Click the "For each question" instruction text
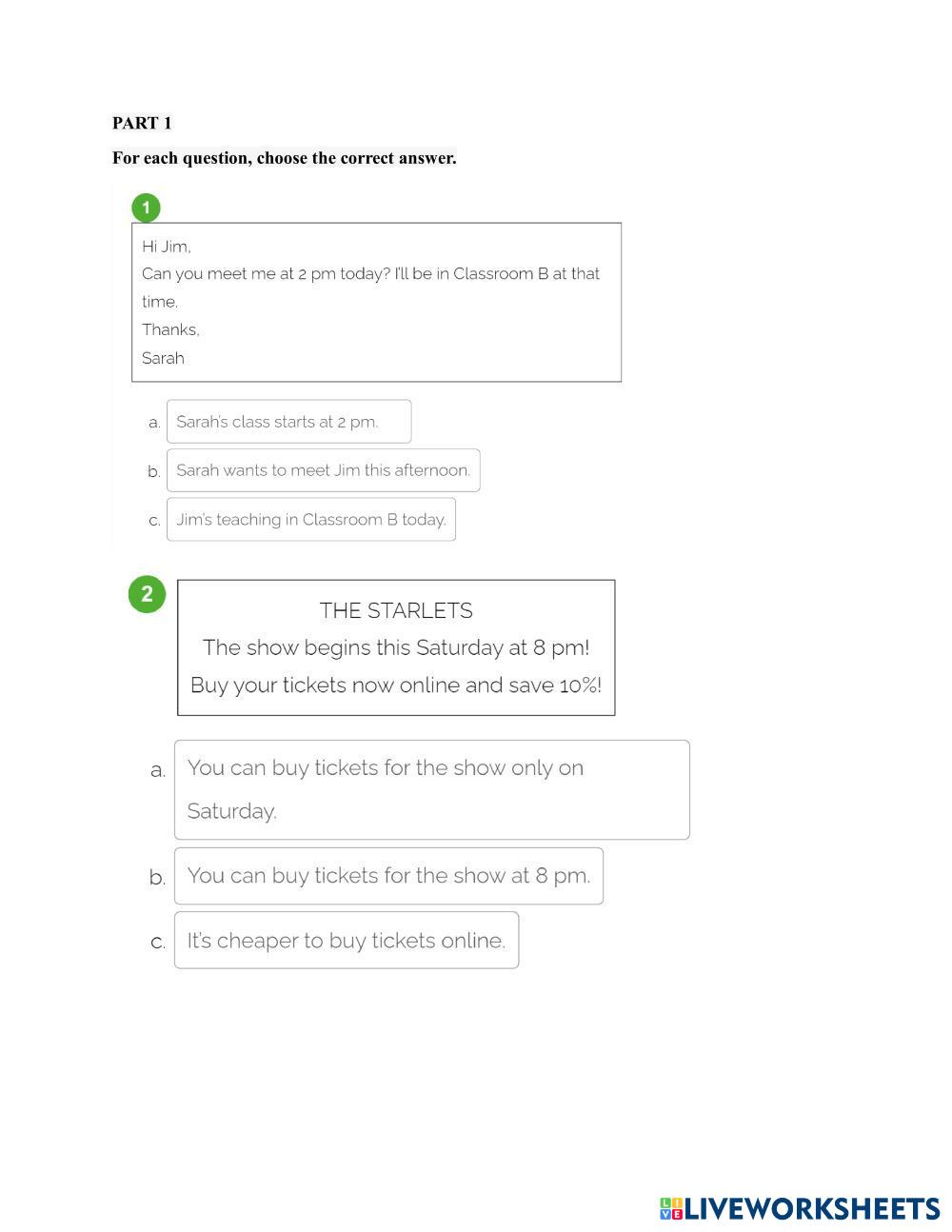 pos(284,158)
